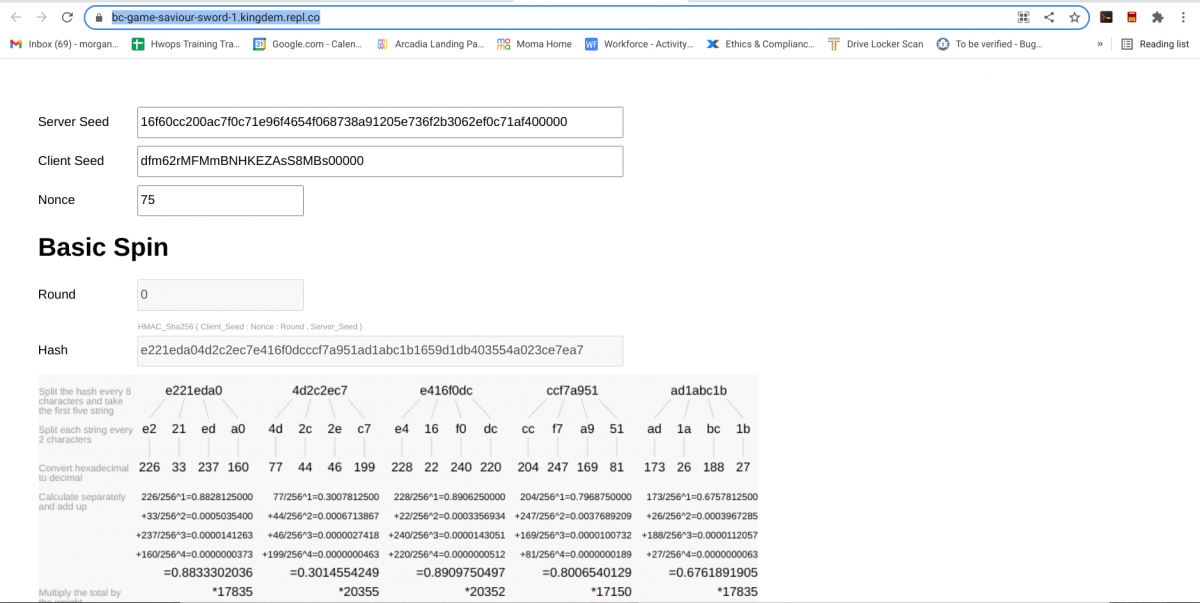Open the QR code icon in address bar
This screenshot has height=603, width=1200.
point(1023,17)
